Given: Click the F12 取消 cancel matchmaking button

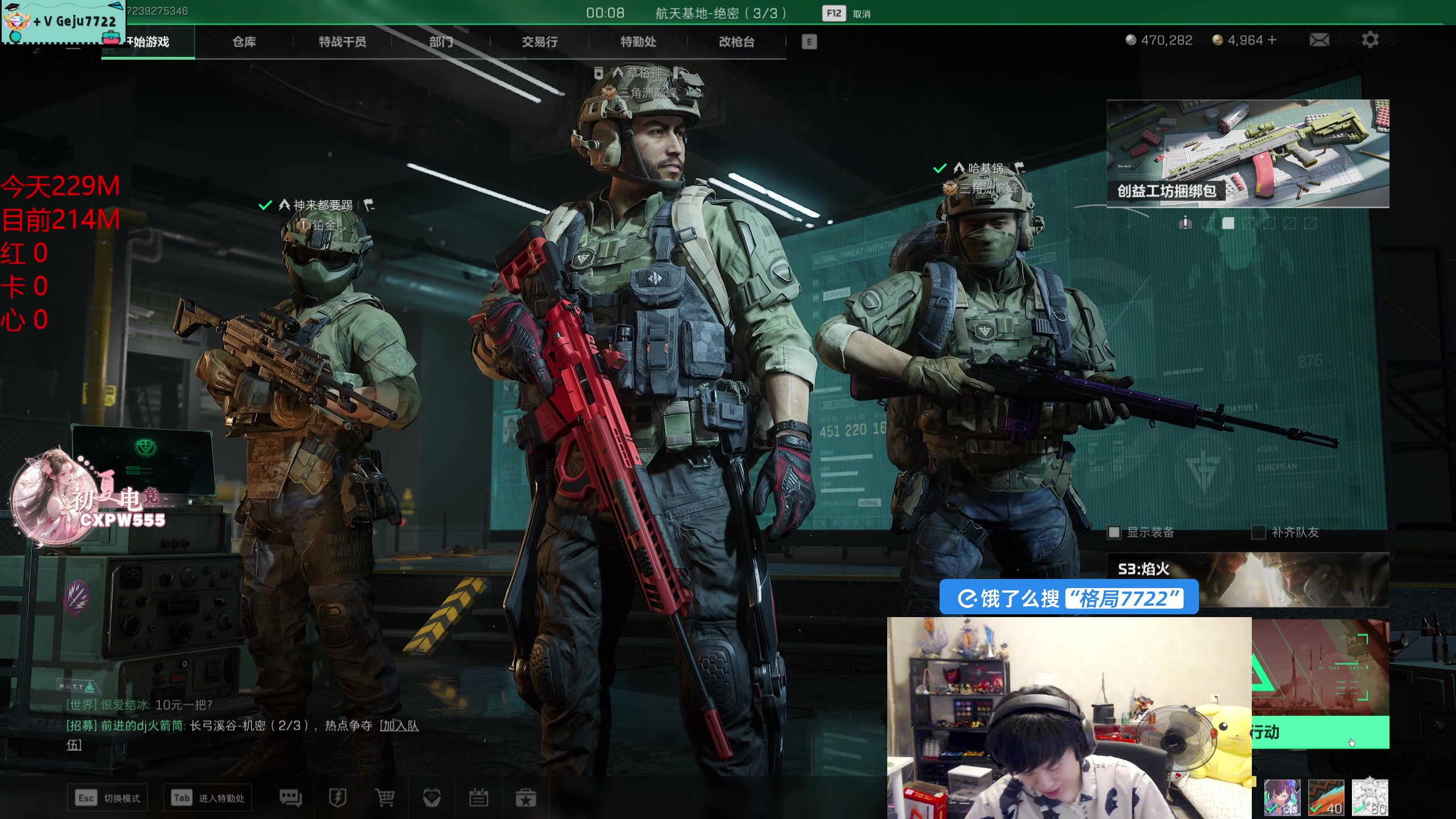Looking at the screenshot, I should click(x=847, y=13).
